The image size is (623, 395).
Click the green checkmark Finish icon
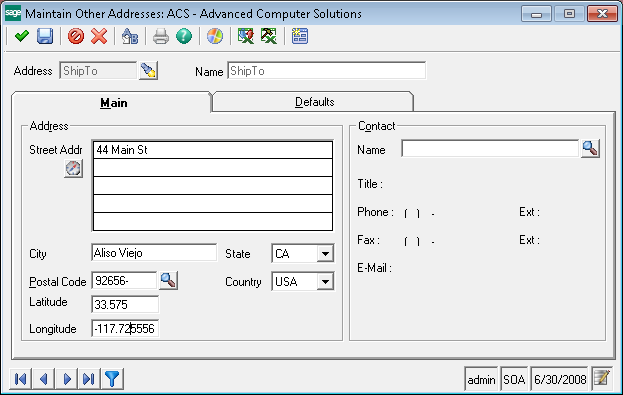pyautogui.click(x=21, y=37)
